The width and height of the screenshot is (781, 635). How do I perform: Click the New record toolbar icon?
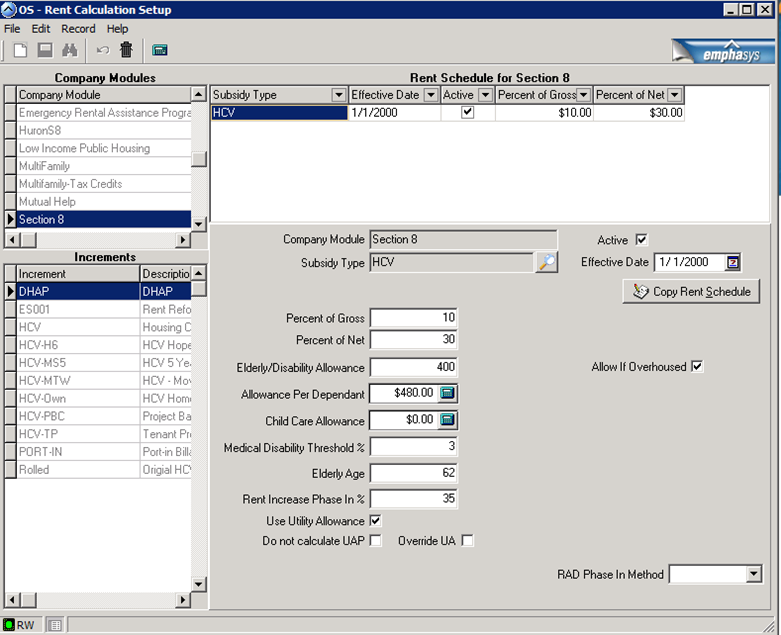pos(19,49)
